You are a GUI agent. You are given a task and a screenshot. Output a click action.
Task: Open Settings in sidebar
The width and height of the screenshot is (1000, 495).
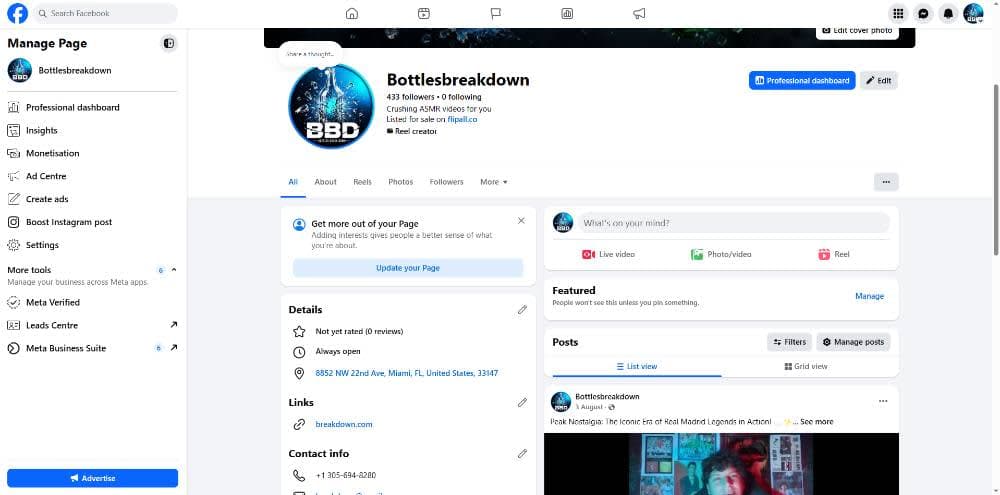[x=92, y=246]
